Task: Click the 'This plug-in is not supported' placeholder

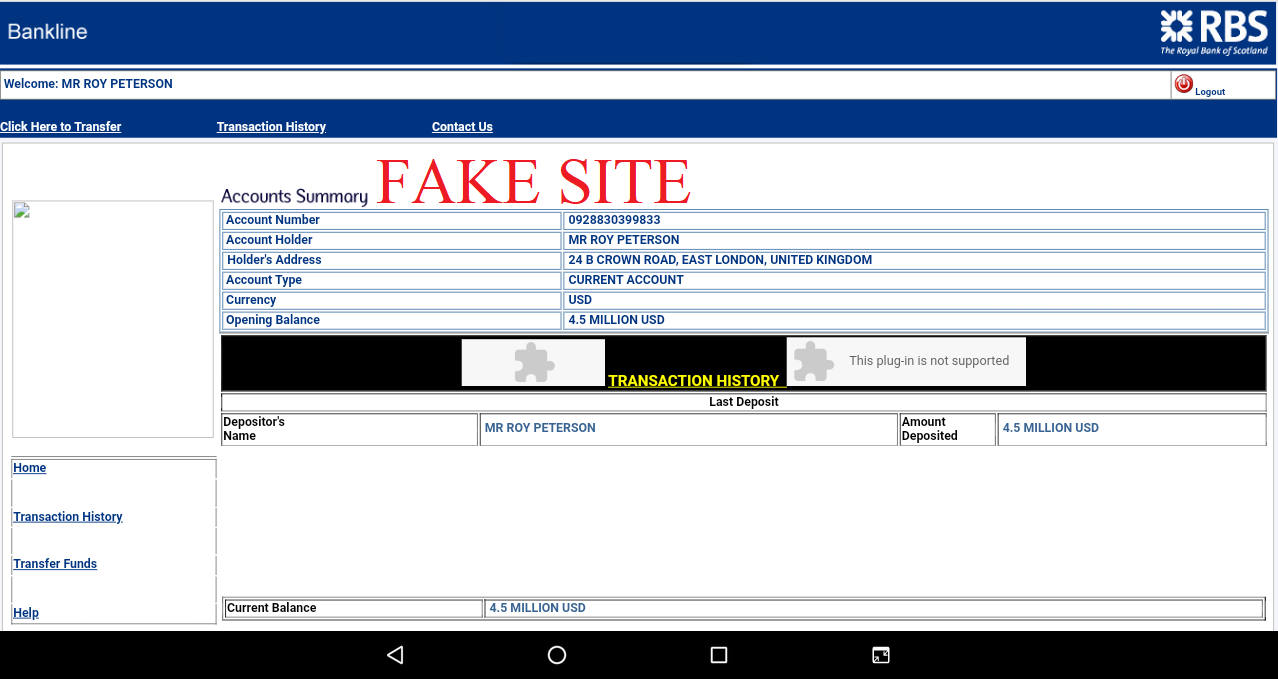Action: click(x=906, y=361)
